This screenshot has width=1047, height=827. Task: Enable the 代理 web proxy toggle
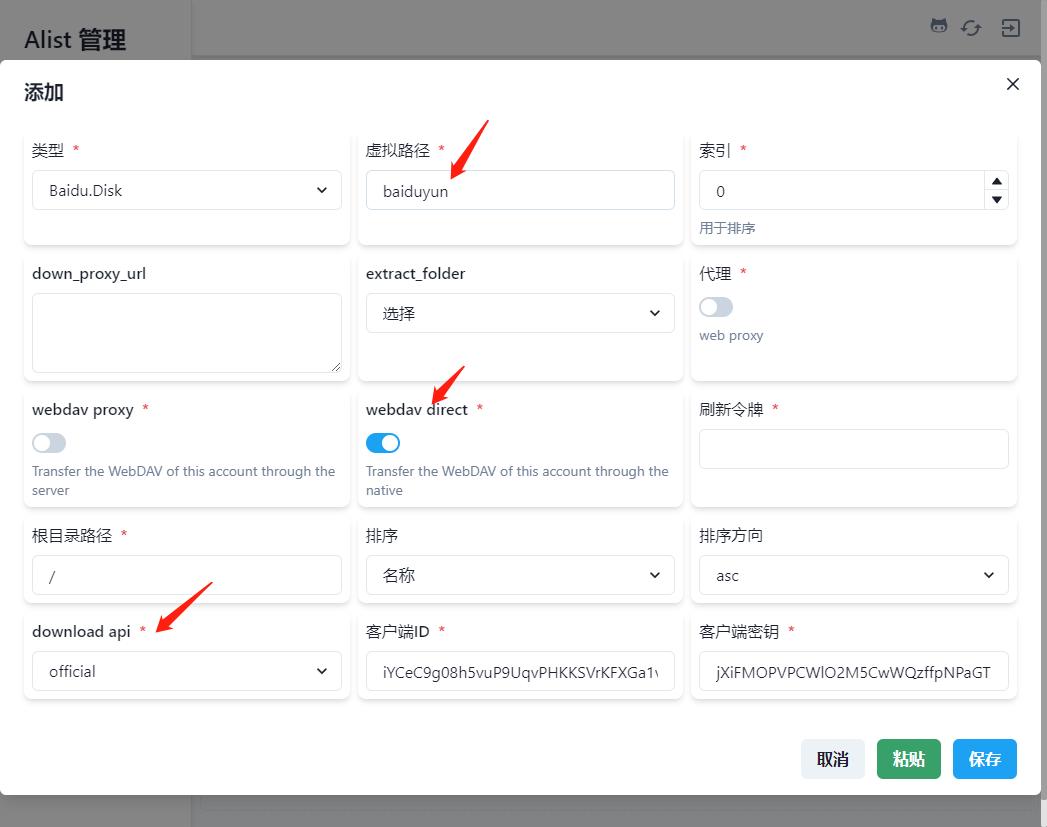[716, 307]
